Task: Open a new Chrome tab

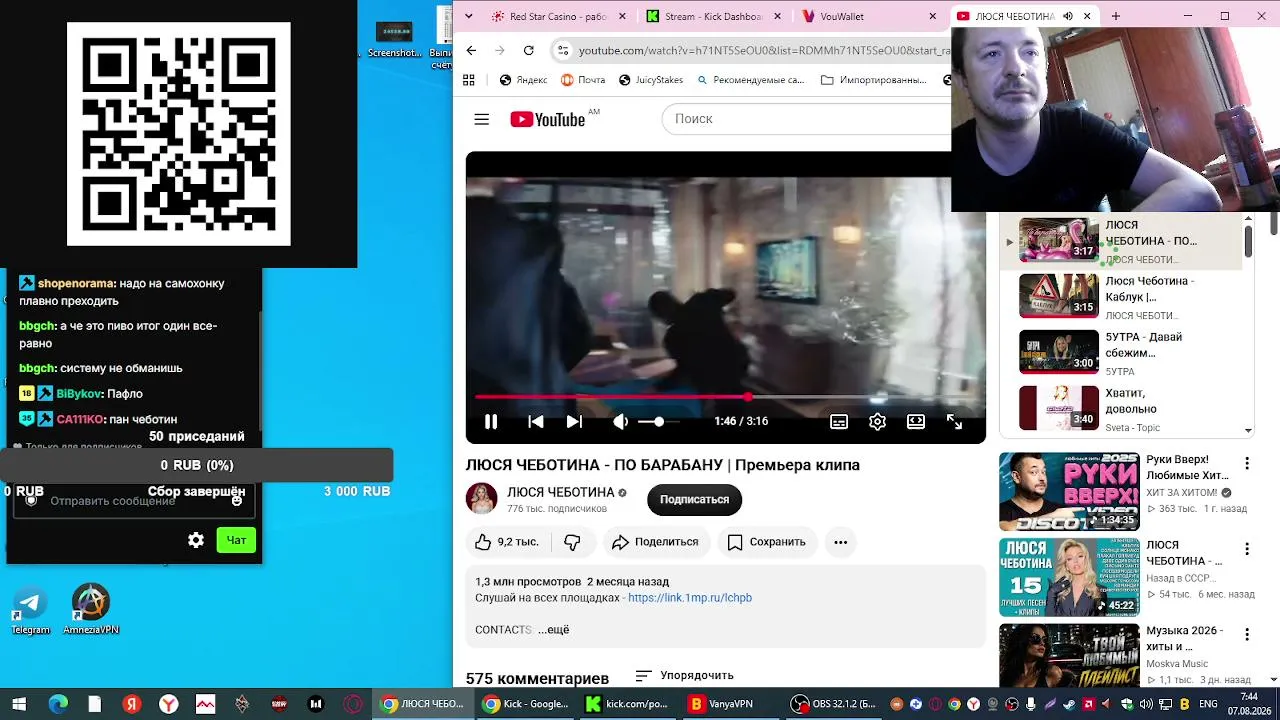Action: click(x=1116, y=17)
